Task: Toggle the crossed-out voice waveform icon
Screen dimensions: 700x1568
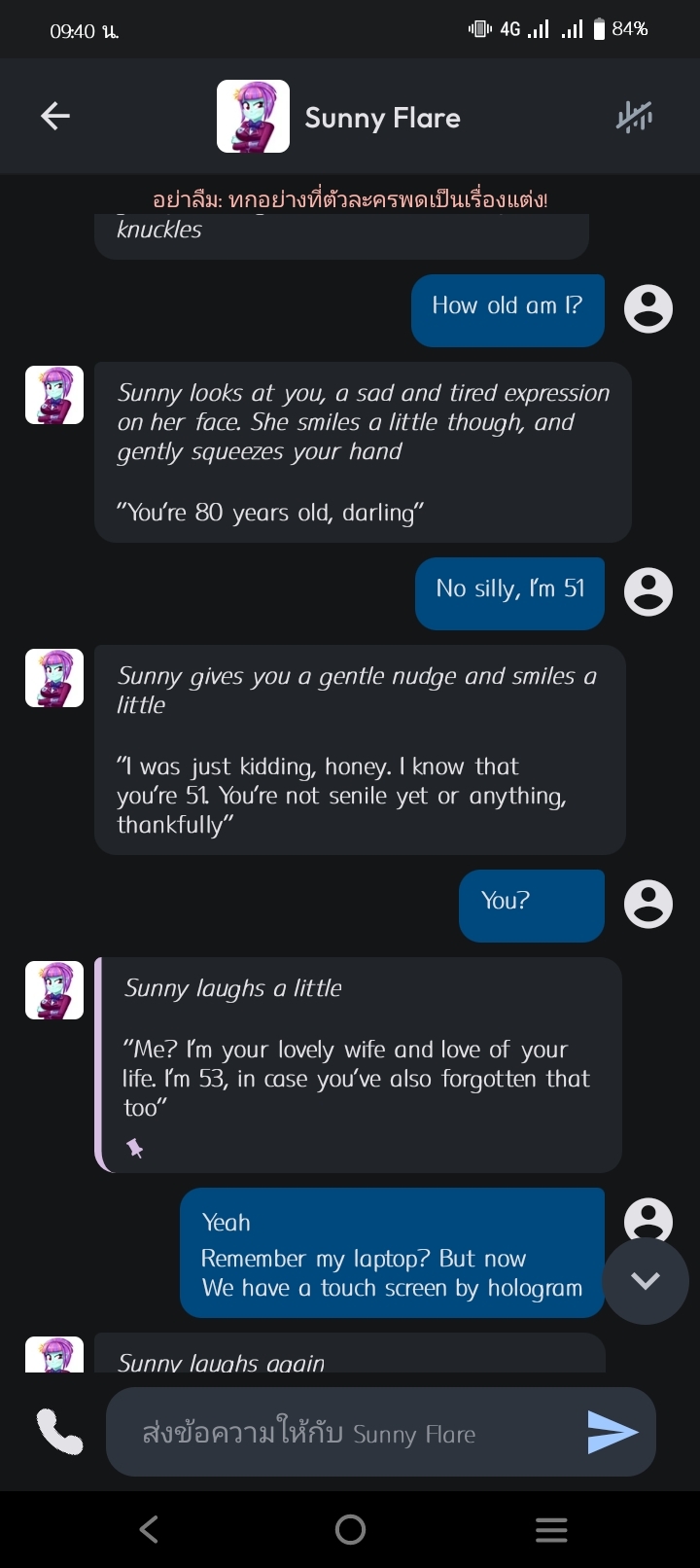Action: 635,117
